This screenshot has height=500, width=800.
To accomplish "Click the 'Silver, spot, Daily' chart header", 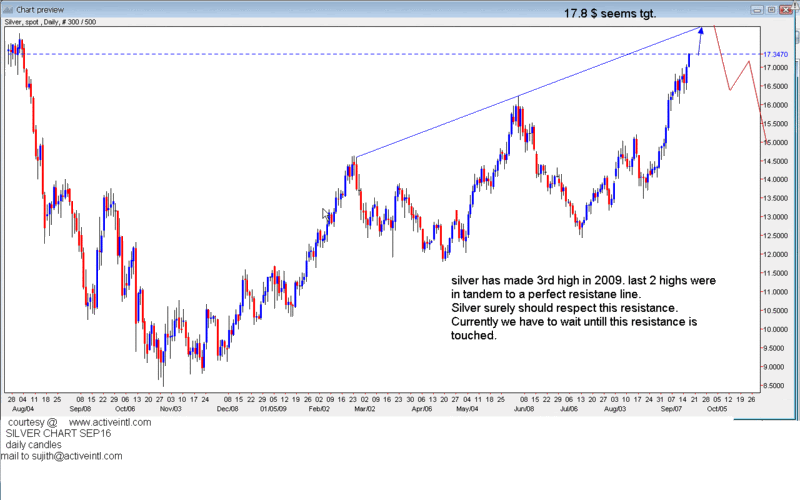I will (51, 21).
